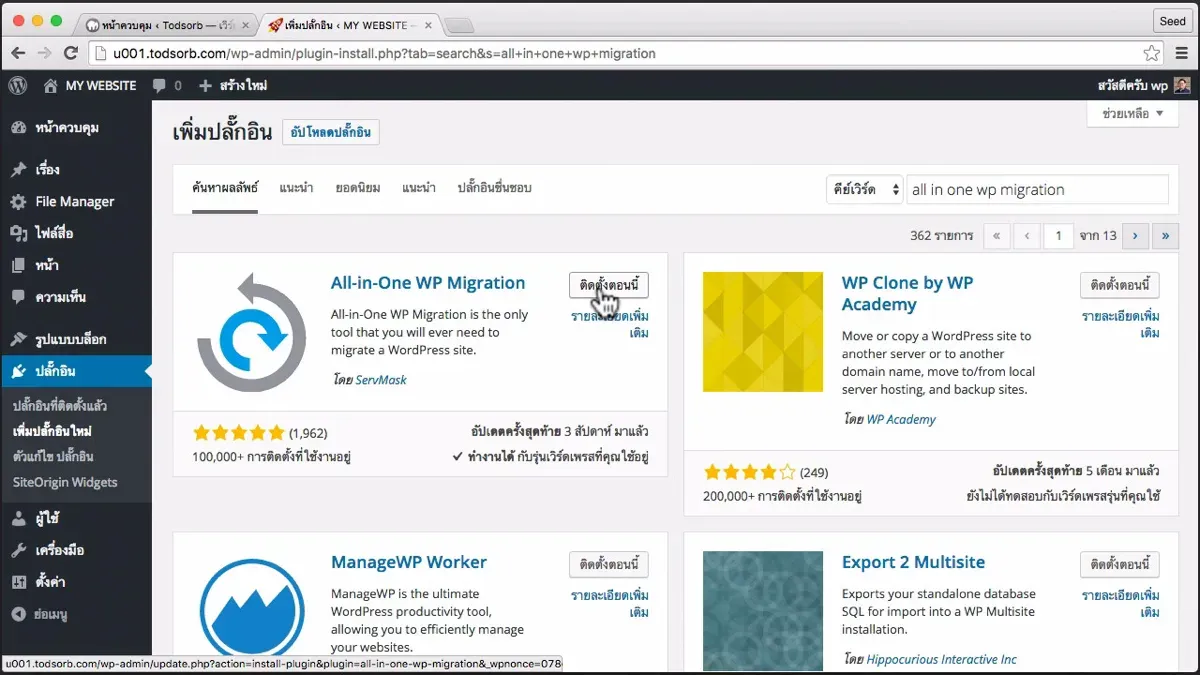Open the คีย์เวิร์ด search filter dropdown
Image resolution: width=1200 pixels, height=675 pixels.
864,189
